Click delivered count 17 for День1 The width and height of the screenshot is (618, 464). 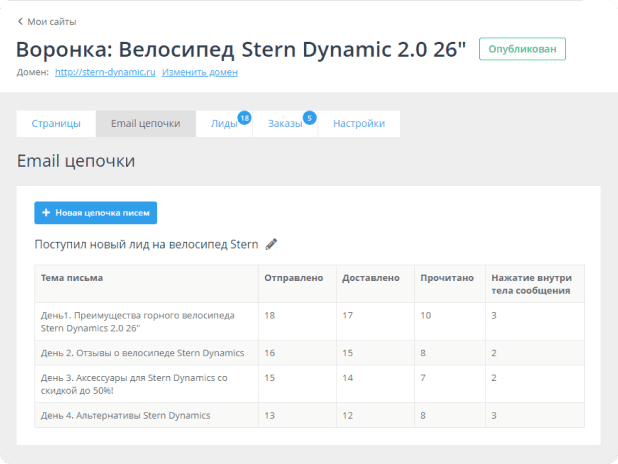(x=348, y=315)
